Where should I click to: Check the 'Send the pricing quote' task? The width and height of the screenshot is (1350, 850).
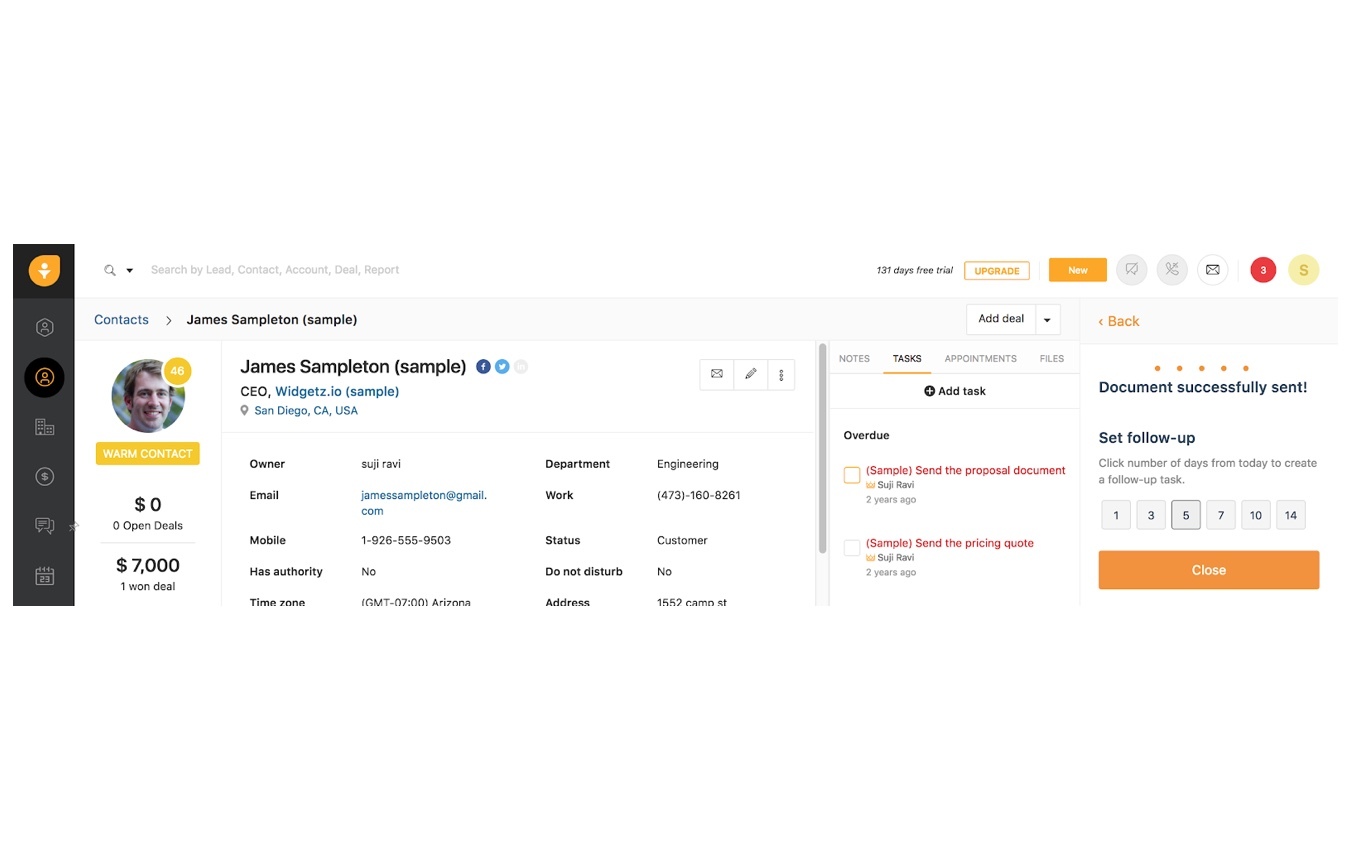click(852, 548)
